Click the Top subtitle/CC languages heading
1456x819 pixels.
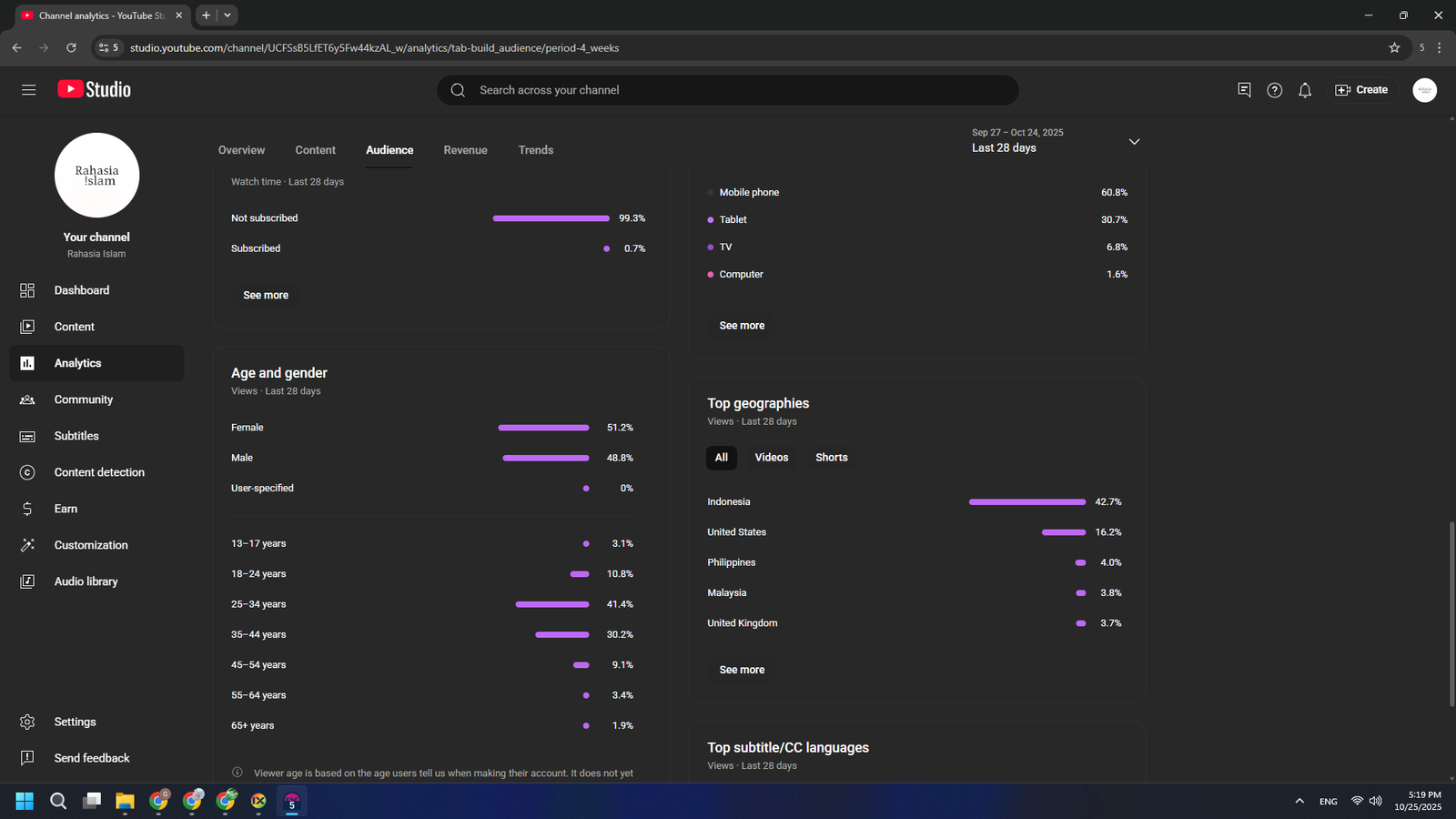click(788, 748)
